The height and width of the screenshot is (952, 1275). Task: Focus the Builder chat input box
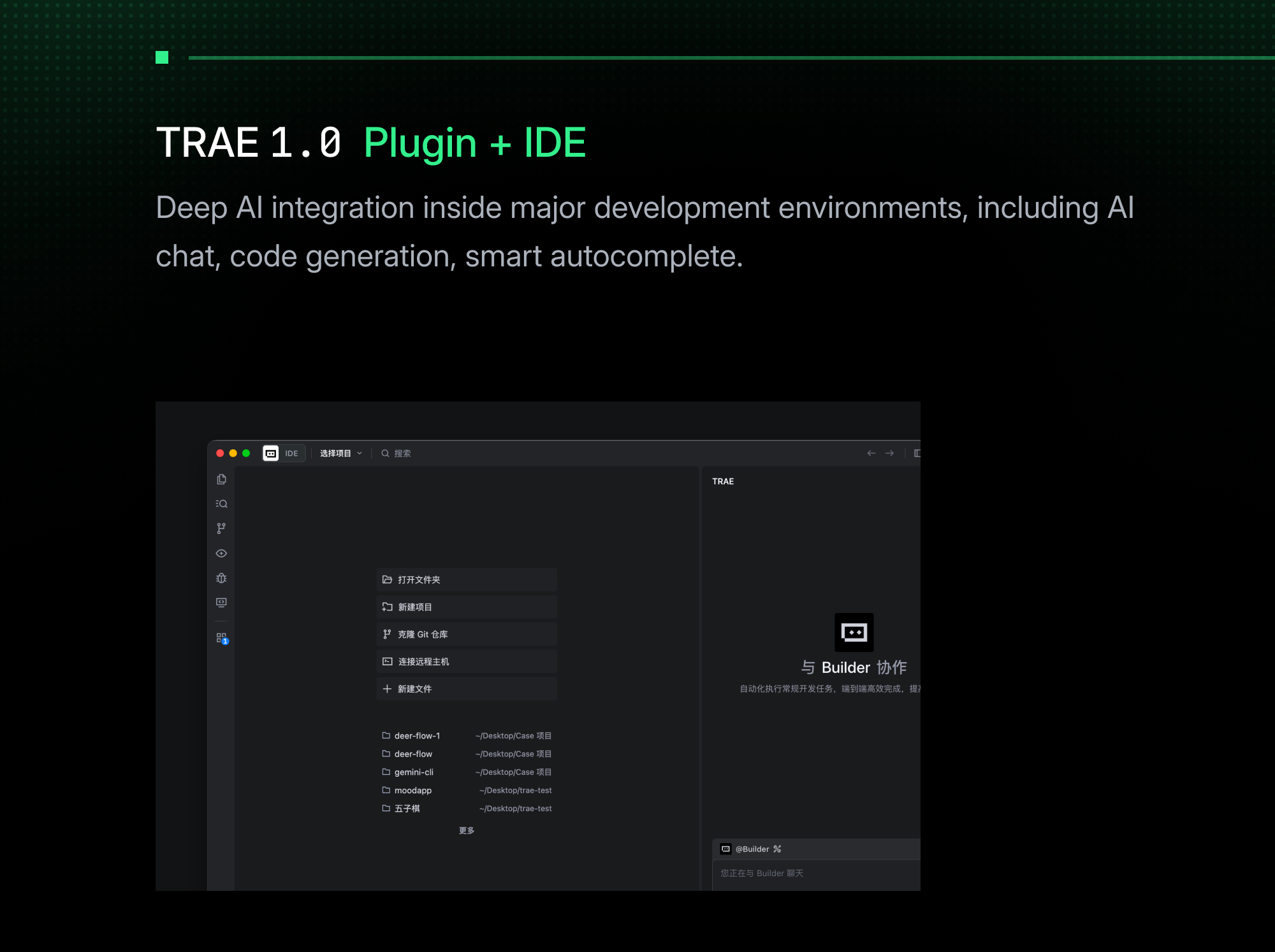pyautogui.click(x=817, y=875)
